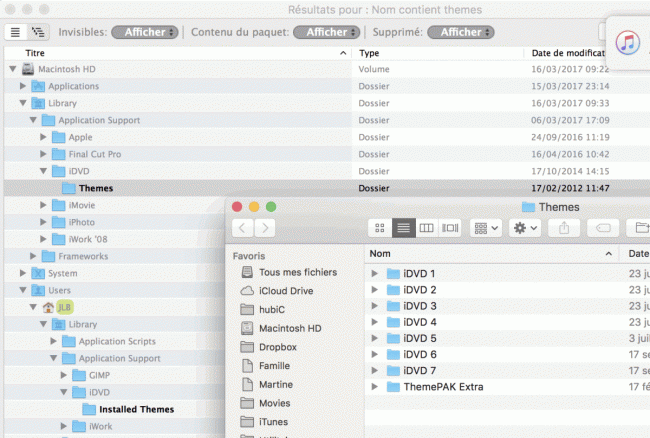The image size is (650, 438).
Task: Expand the System folder row
Action: click(x=23, y=273)
